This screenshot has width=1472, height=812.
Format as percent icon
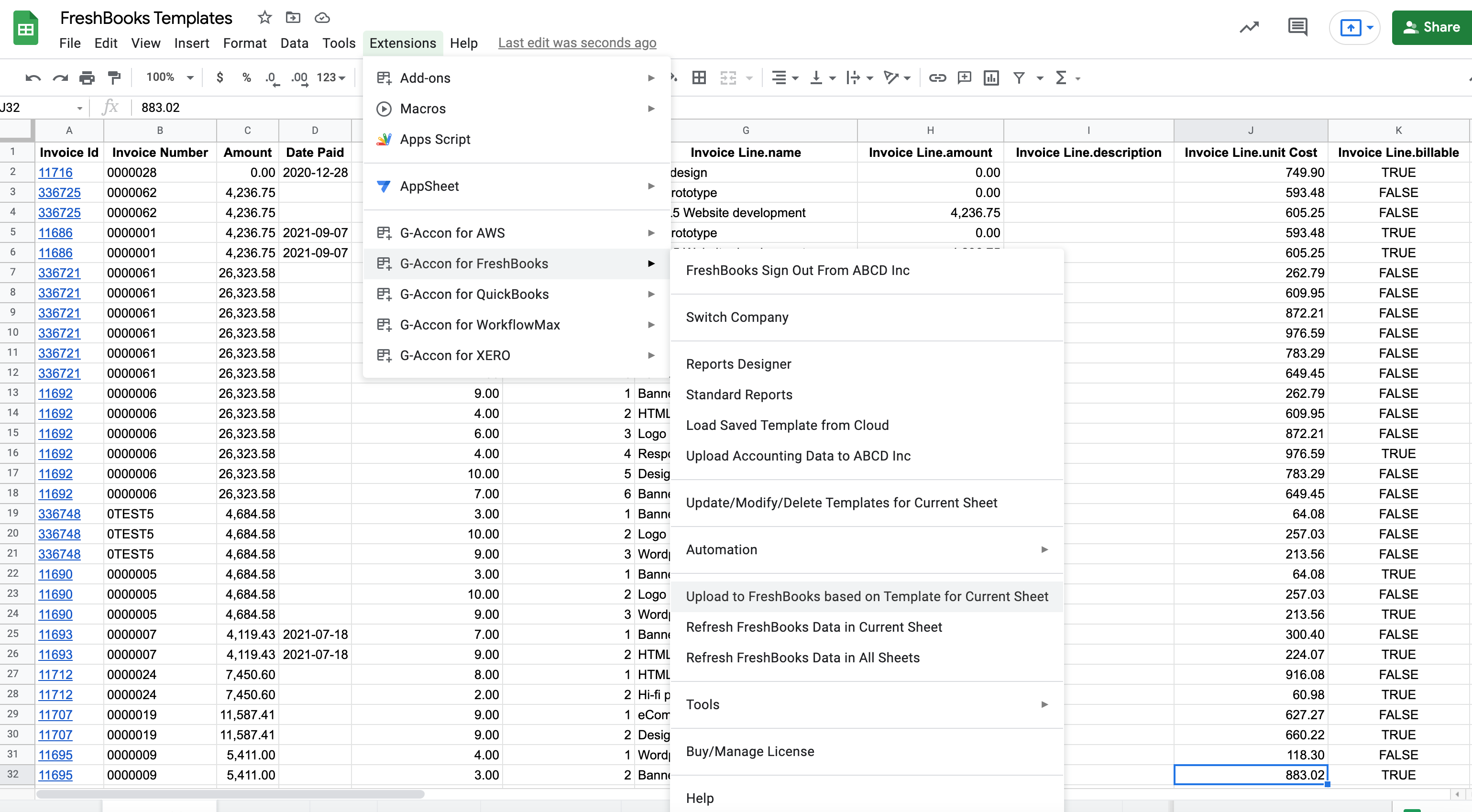[246, 78]
